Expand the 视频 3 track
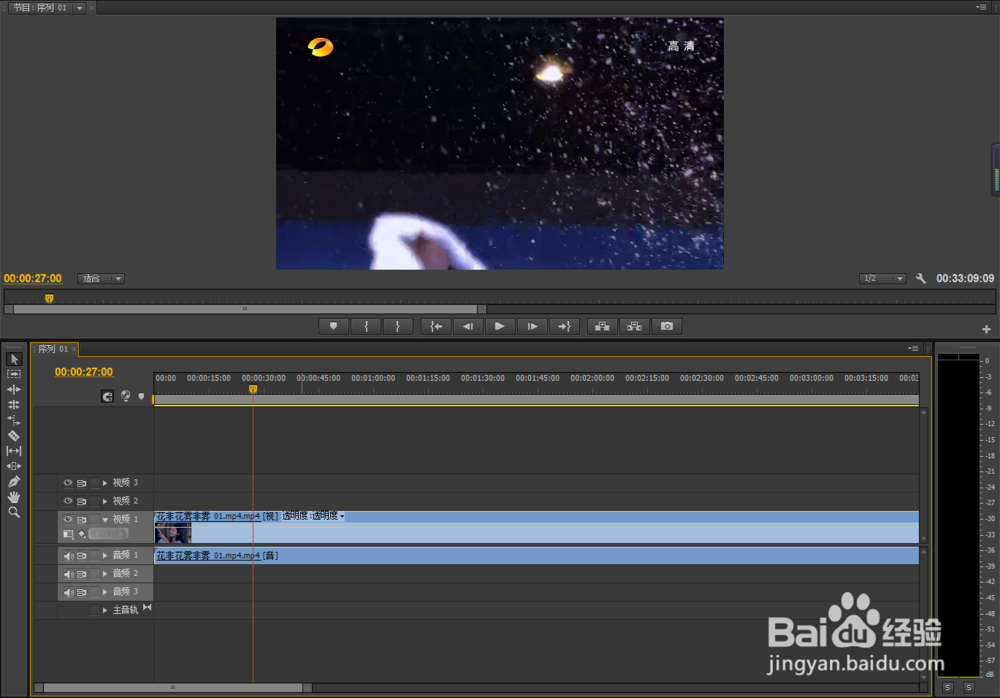Screen dimensions: 1000x698 point(105,483)
